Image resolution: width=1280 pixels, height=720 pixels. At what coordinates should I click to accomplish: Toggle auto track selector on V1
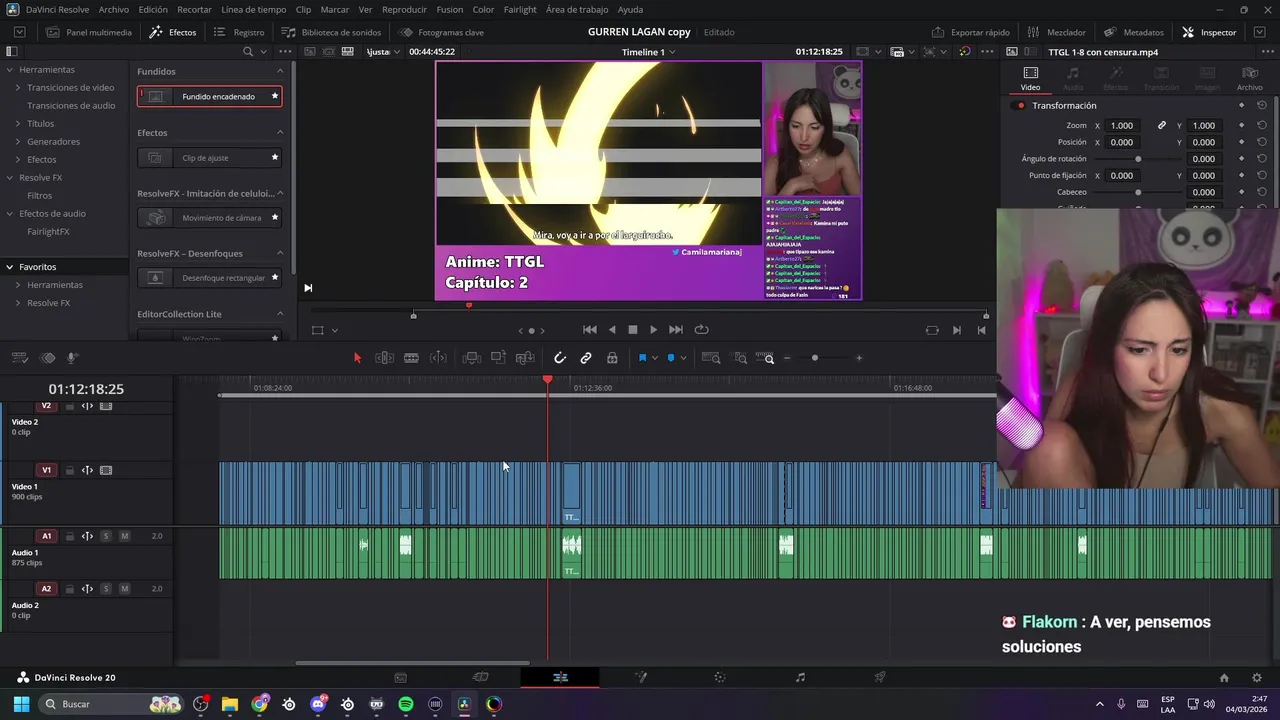pos(87,470)
